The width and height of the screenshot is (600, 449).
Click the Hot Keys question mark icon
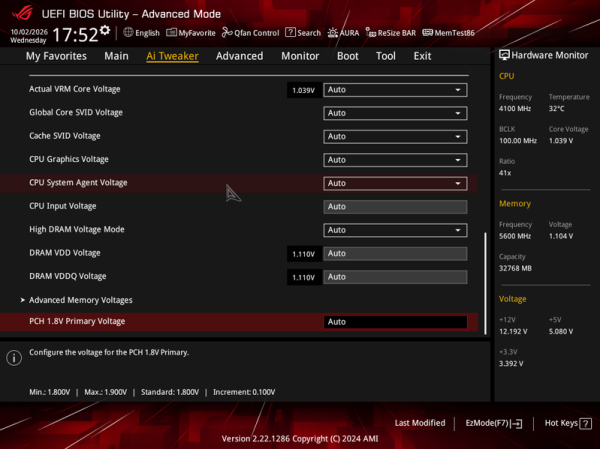585,423
